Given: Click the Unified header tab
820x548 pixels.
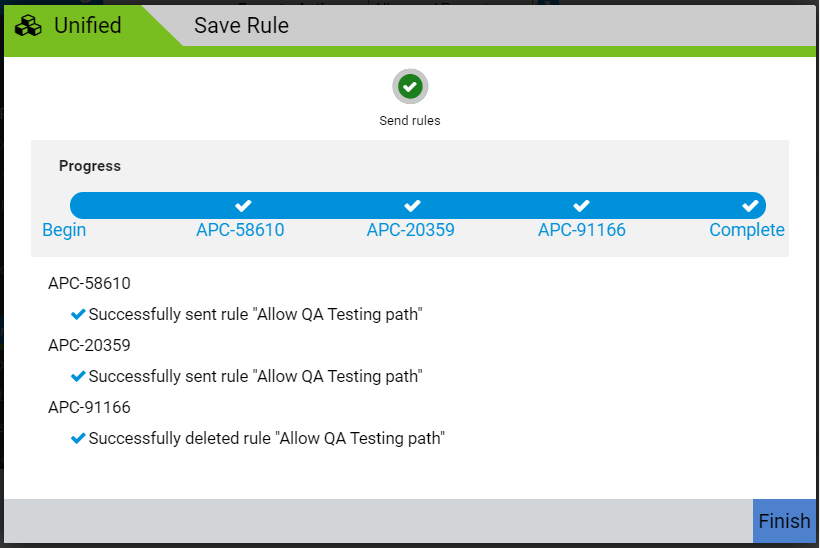Looking at the screenshot, I should (x=87, y=26).
